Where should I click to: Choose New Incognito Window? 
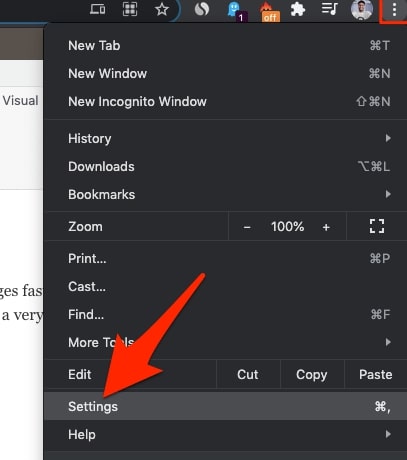(225, 101)
